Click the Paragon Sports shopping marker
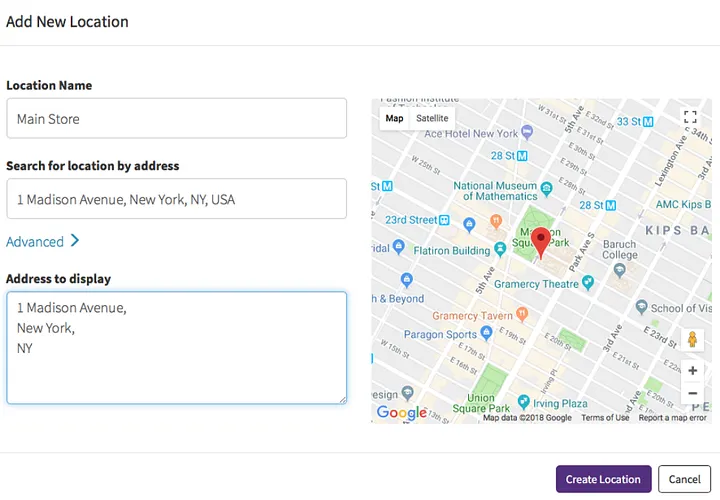Screen dimensions: 720x500 coord(486,332)
